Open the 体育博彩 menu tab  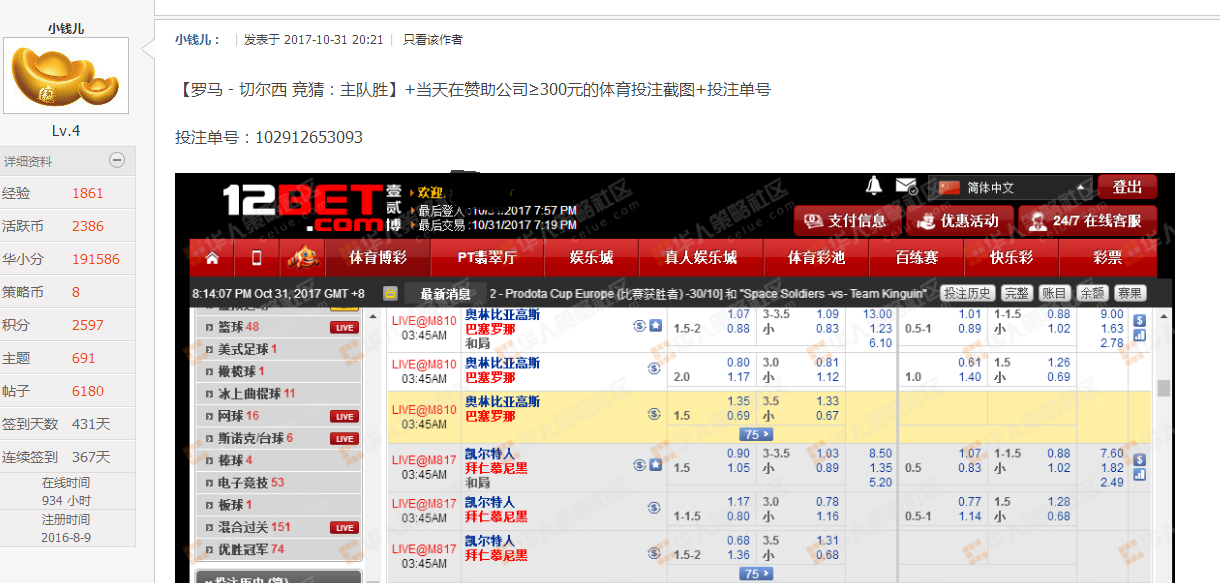(x=377, y=258)
